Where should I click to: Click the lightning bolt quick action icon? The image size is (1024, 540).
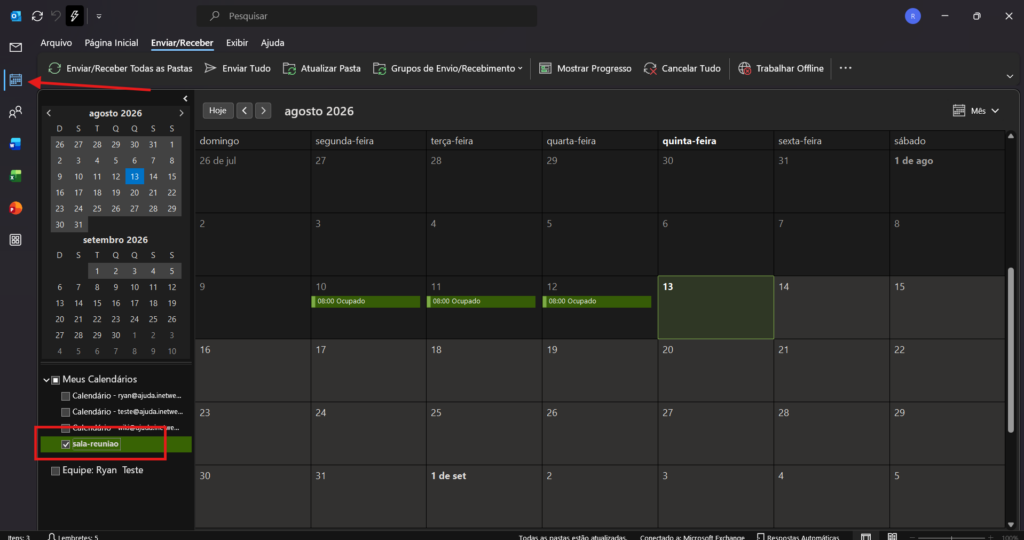74,16
